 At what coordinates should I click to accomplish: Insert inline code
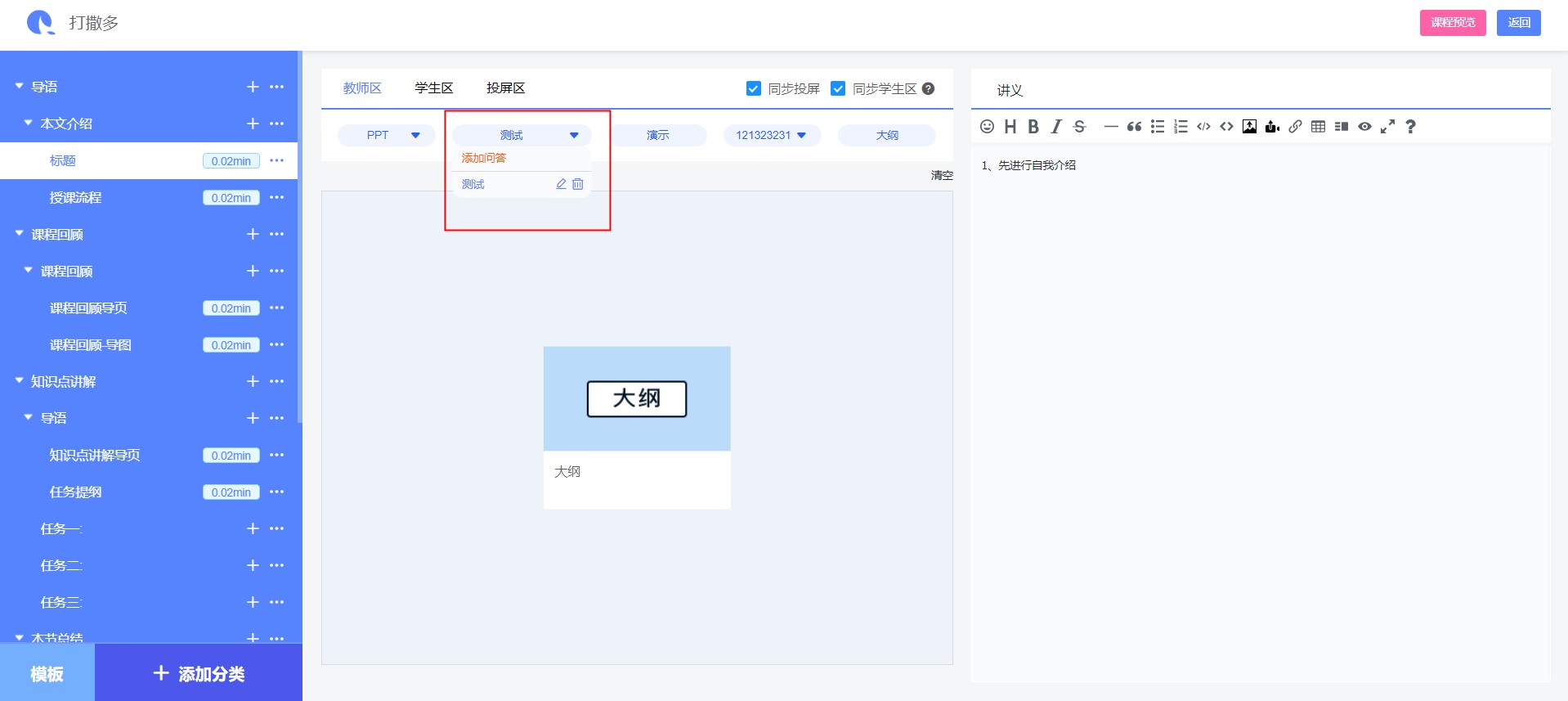pos(1203,126)
